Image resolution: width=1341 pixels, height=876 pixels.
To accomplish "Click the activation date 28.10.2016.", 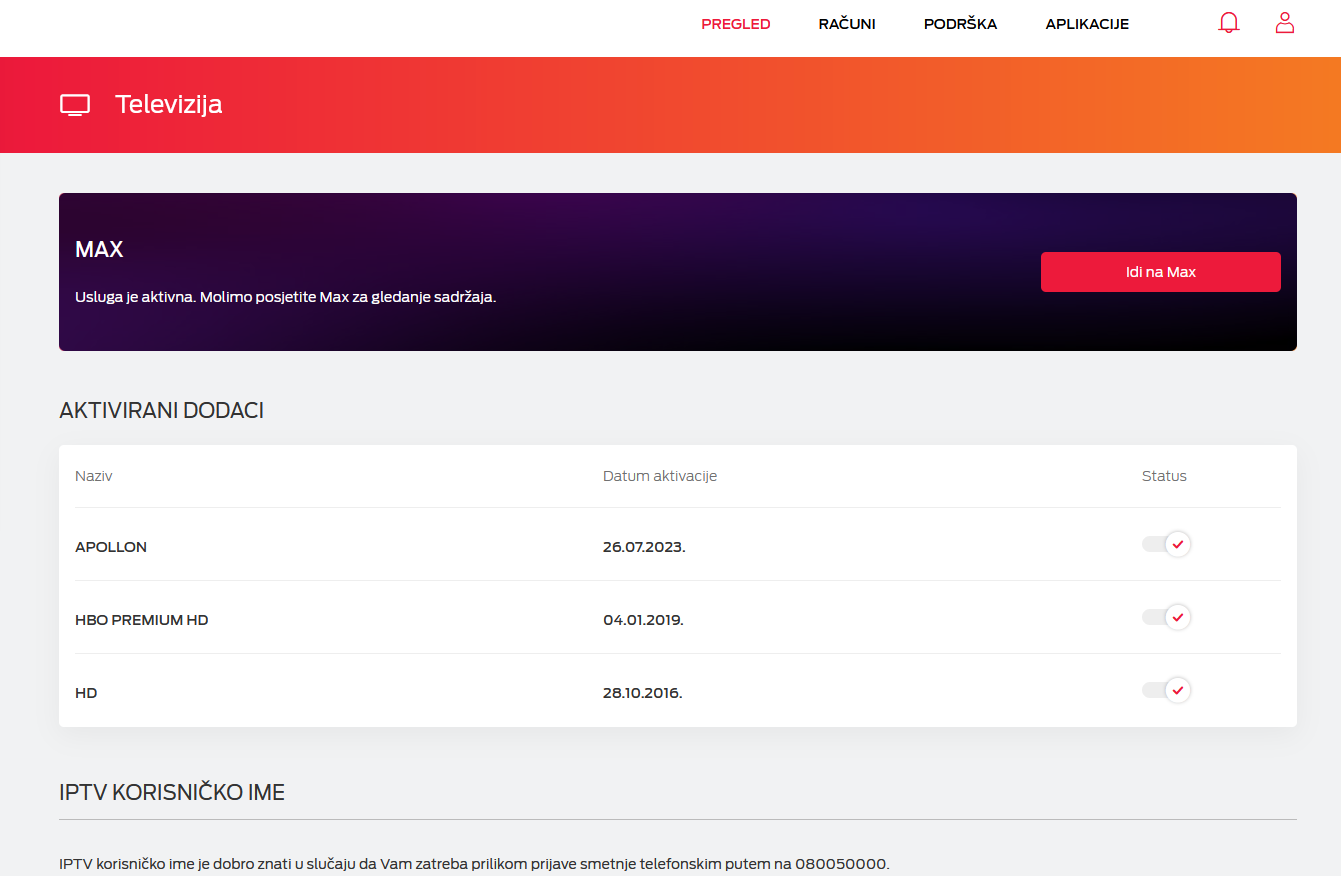I will click(643, 693).
